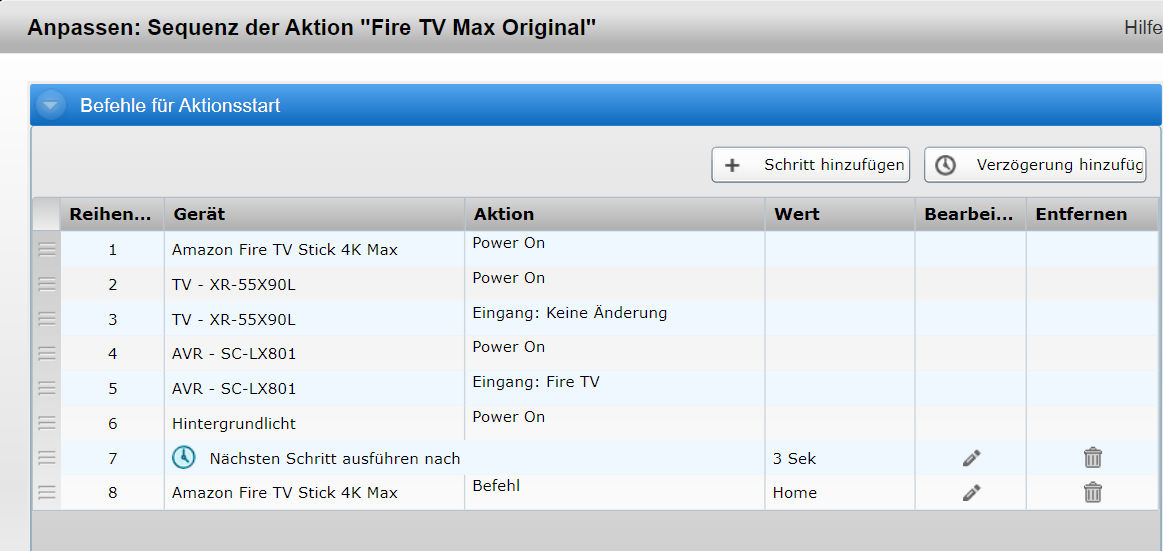
Task: Edit the Home command step
Action: coord(971,492)
